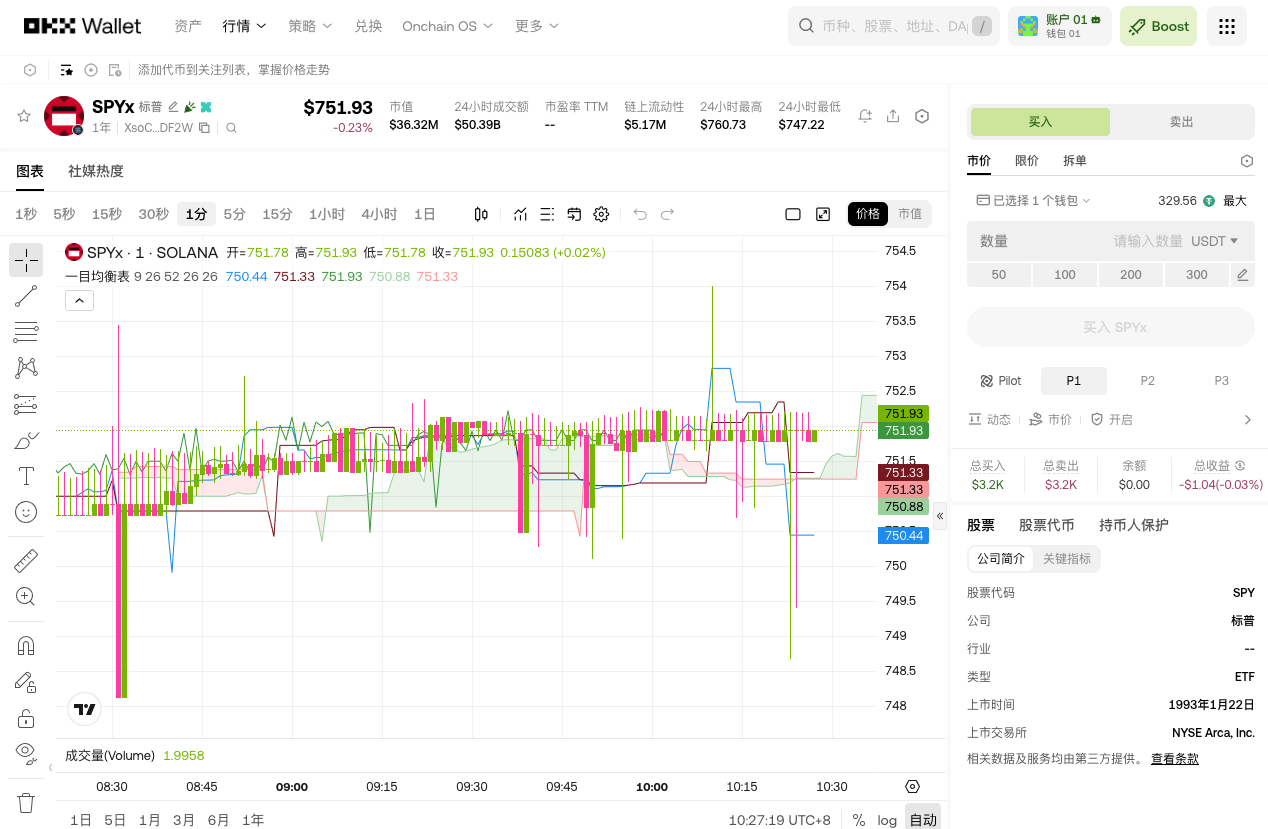Toggle the 自动 auto scale
The width and height of the screenshot is (1268, 829).
coord(923,819)
